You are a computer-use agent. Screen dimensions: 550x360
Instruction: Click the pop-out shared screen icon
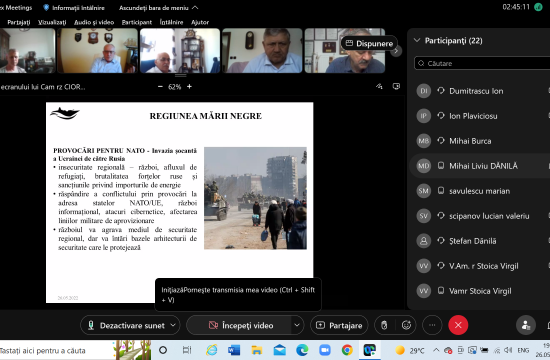tap(396, 86)
